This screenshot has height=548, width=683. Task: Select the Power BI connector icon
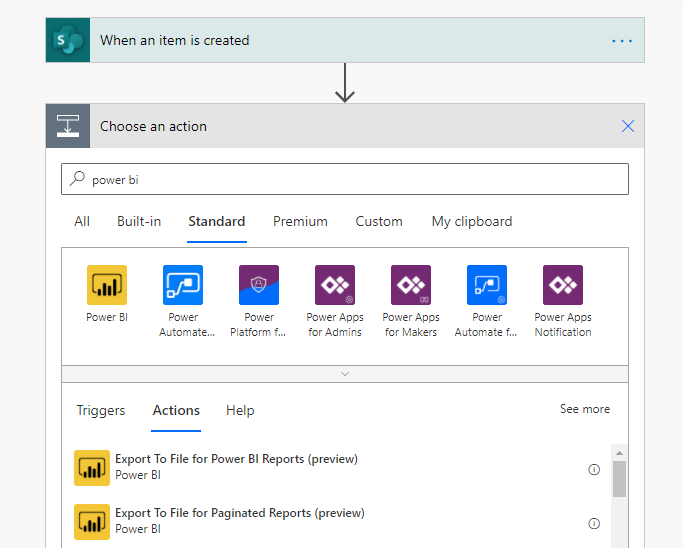coord(107,285)
